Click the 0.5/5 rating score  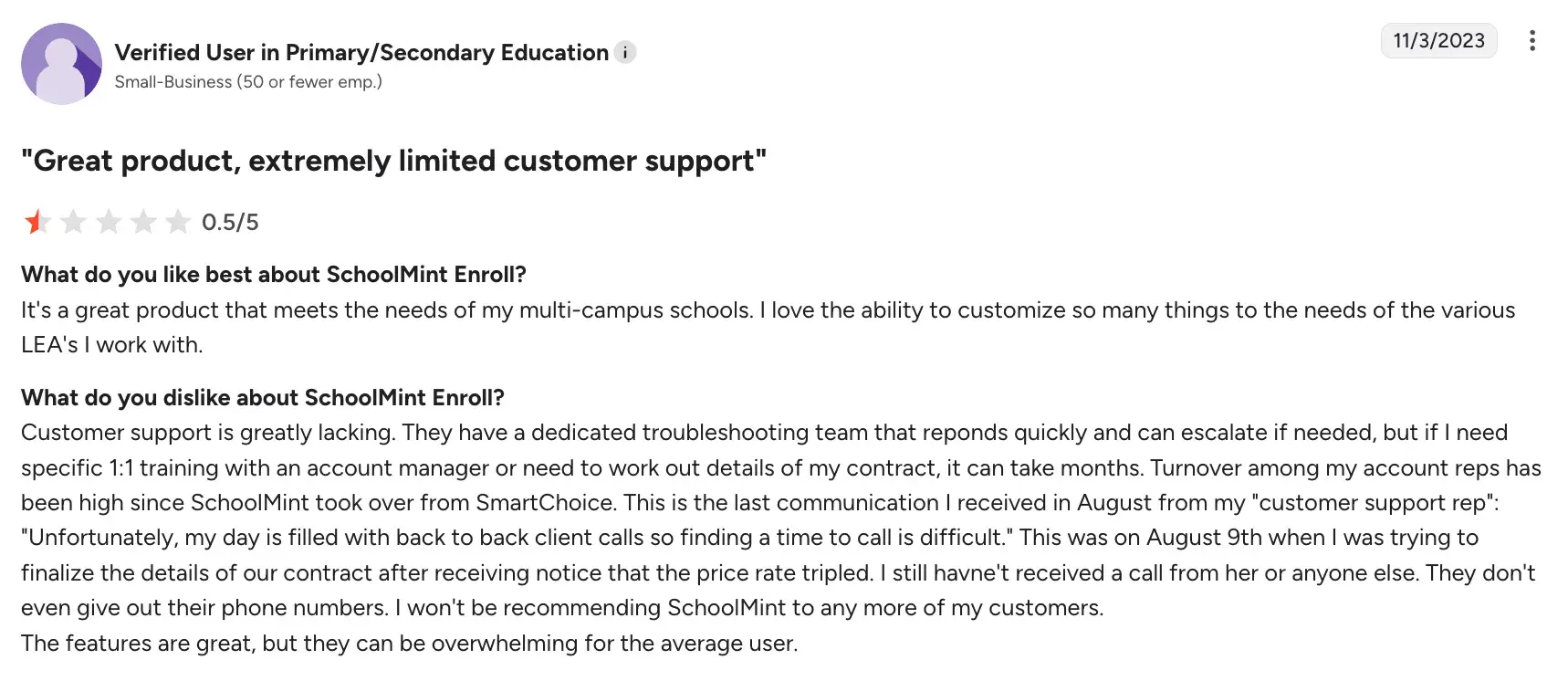[x=228, y=221]
